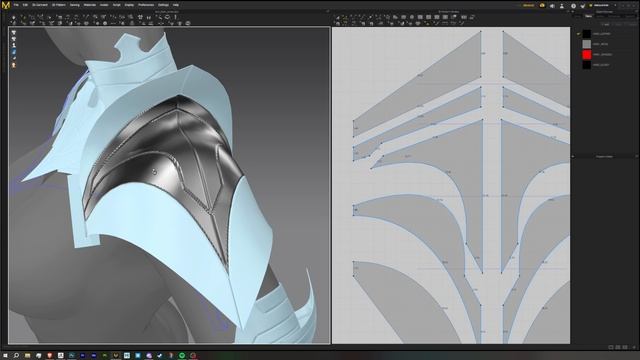Open the Windows Start menu
Image resolution: width=640 pixels, height=360 pixels.
coord(5,356)
